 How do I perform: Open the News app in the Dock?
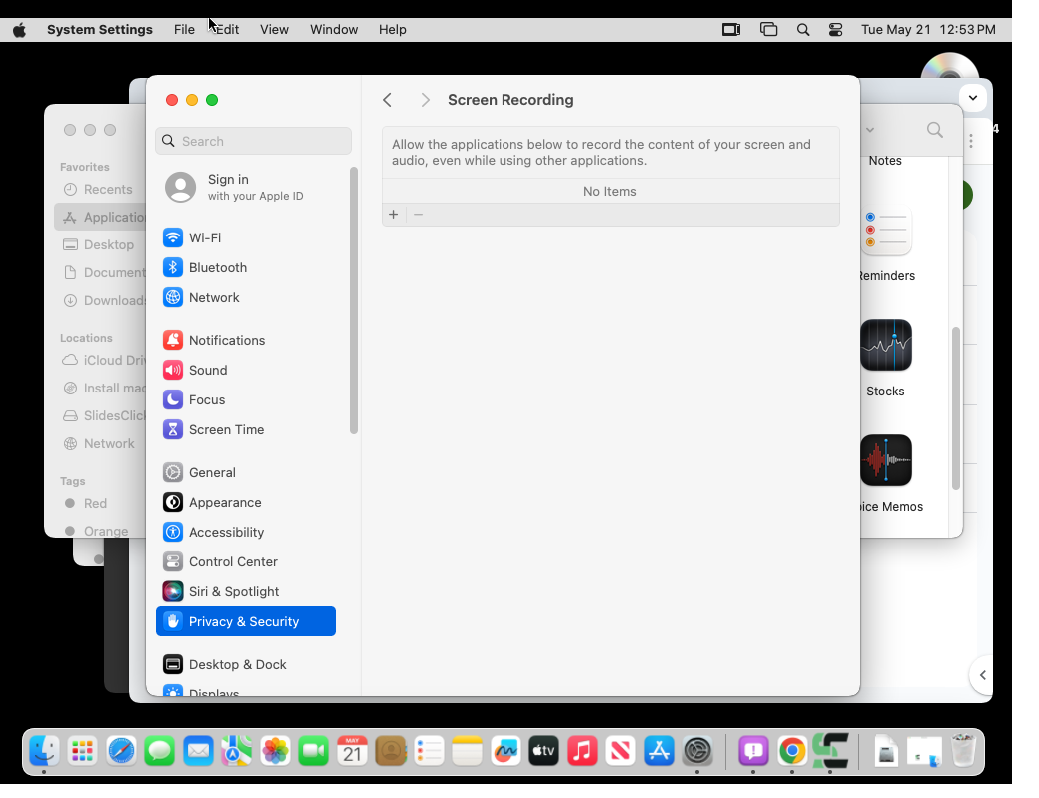coord(621,751)
